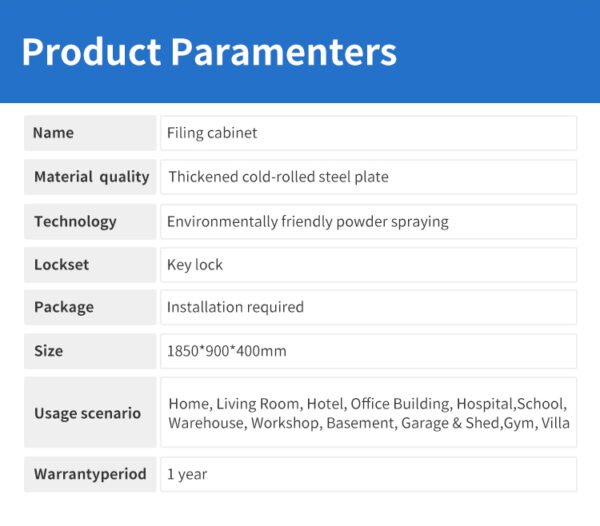Click the "1 year" warranty value
The image size is (600, 526).
point(368,474)
